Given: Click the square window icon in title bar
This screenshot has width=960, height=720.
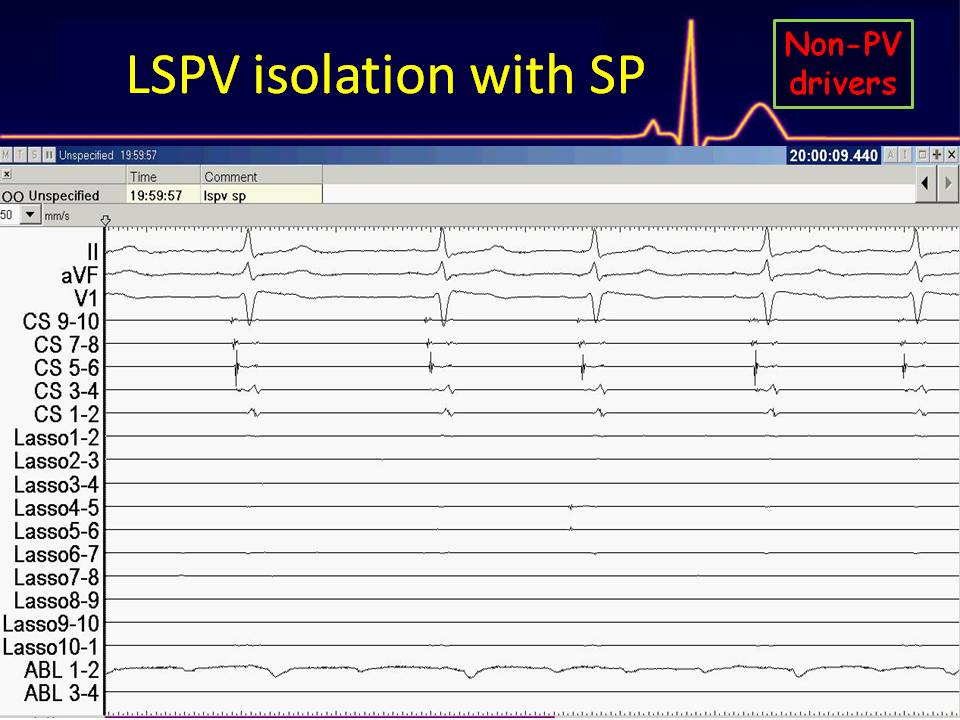Looking at the screenshot, I should (x=922, y=155).
